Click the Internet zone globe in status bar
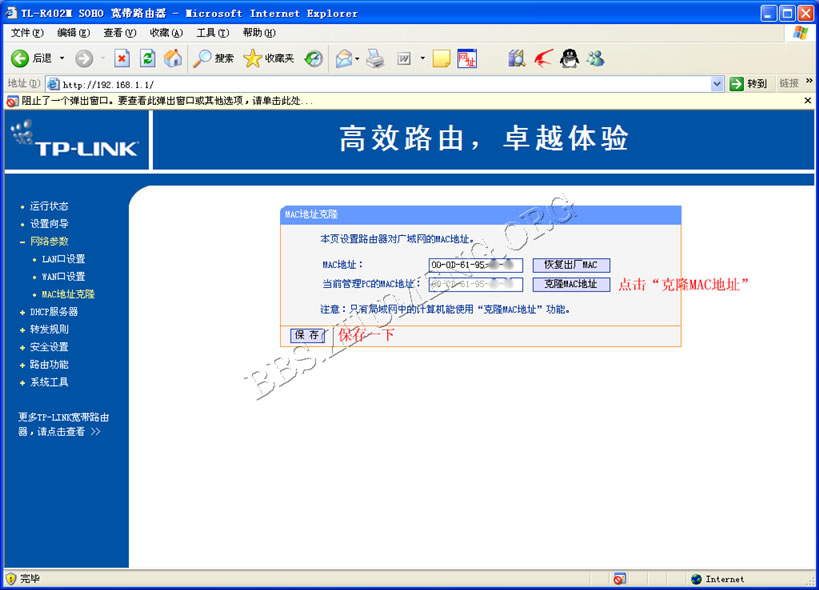 696,579
